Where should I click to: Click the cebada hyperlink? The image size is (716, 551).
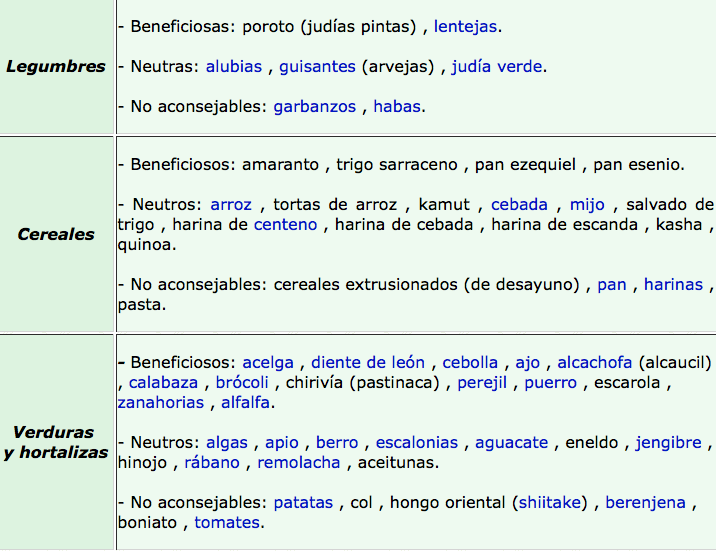[x=519, y=205]
